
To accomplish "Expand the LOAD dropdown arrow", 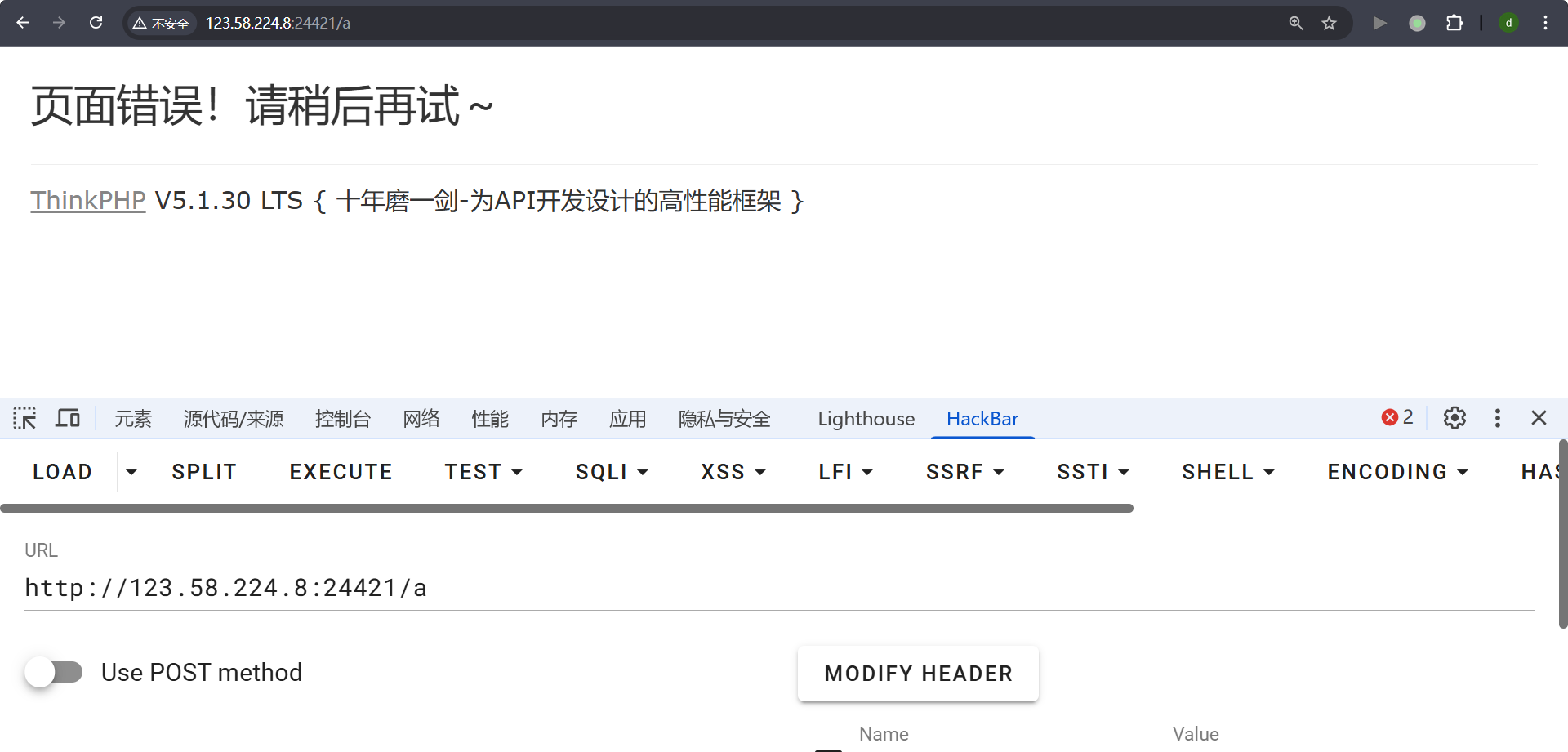I will pyautogui.click(x=131, y=472).
